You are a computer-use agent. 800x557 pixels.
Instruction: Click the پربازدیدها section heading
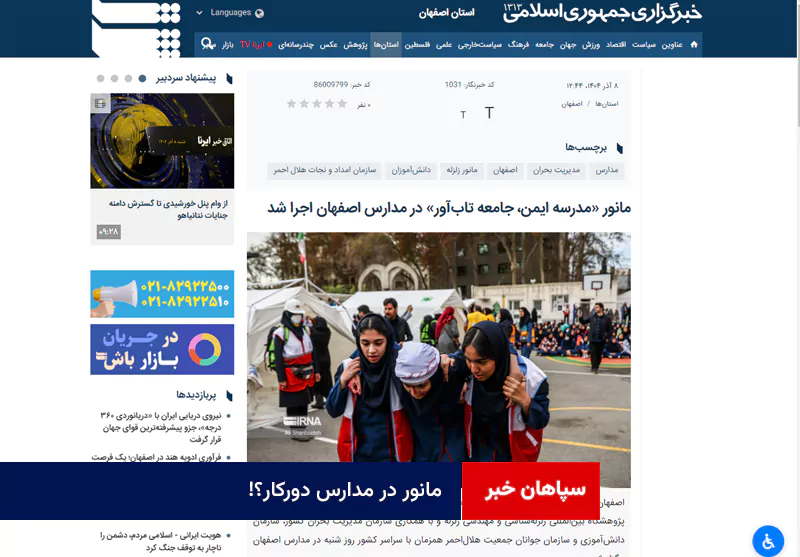[x=196, y=395]
